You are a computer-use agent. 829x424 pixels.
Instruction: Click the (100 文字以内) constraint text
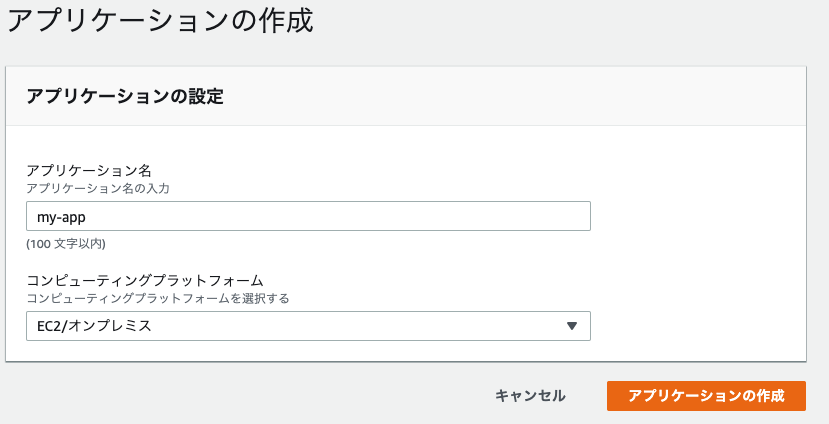pyautogui.click(x=66, y=243)
